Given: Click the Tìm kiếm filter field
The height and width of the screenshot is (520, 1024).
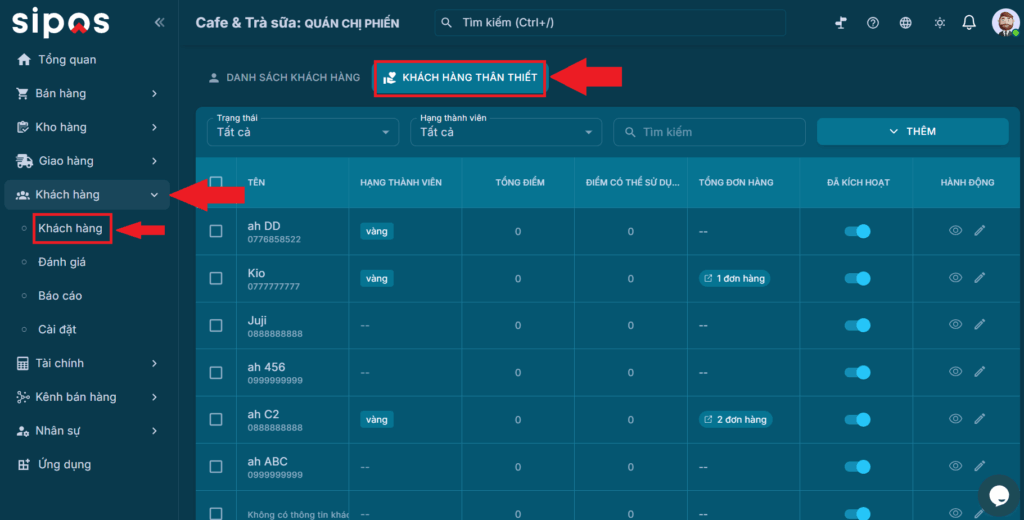Looking at the screenshot, I should pos(709,132).
